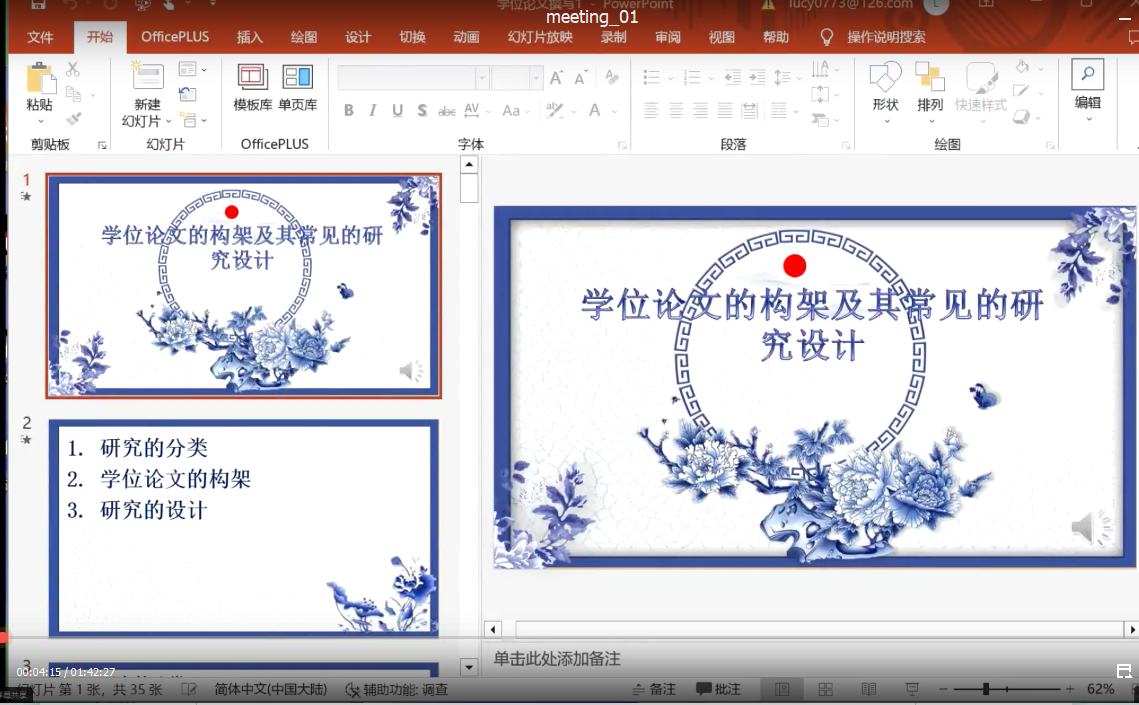Click the 排列 arrange icon
Viewport: 1139px width, 705px height.
(930, 78)
